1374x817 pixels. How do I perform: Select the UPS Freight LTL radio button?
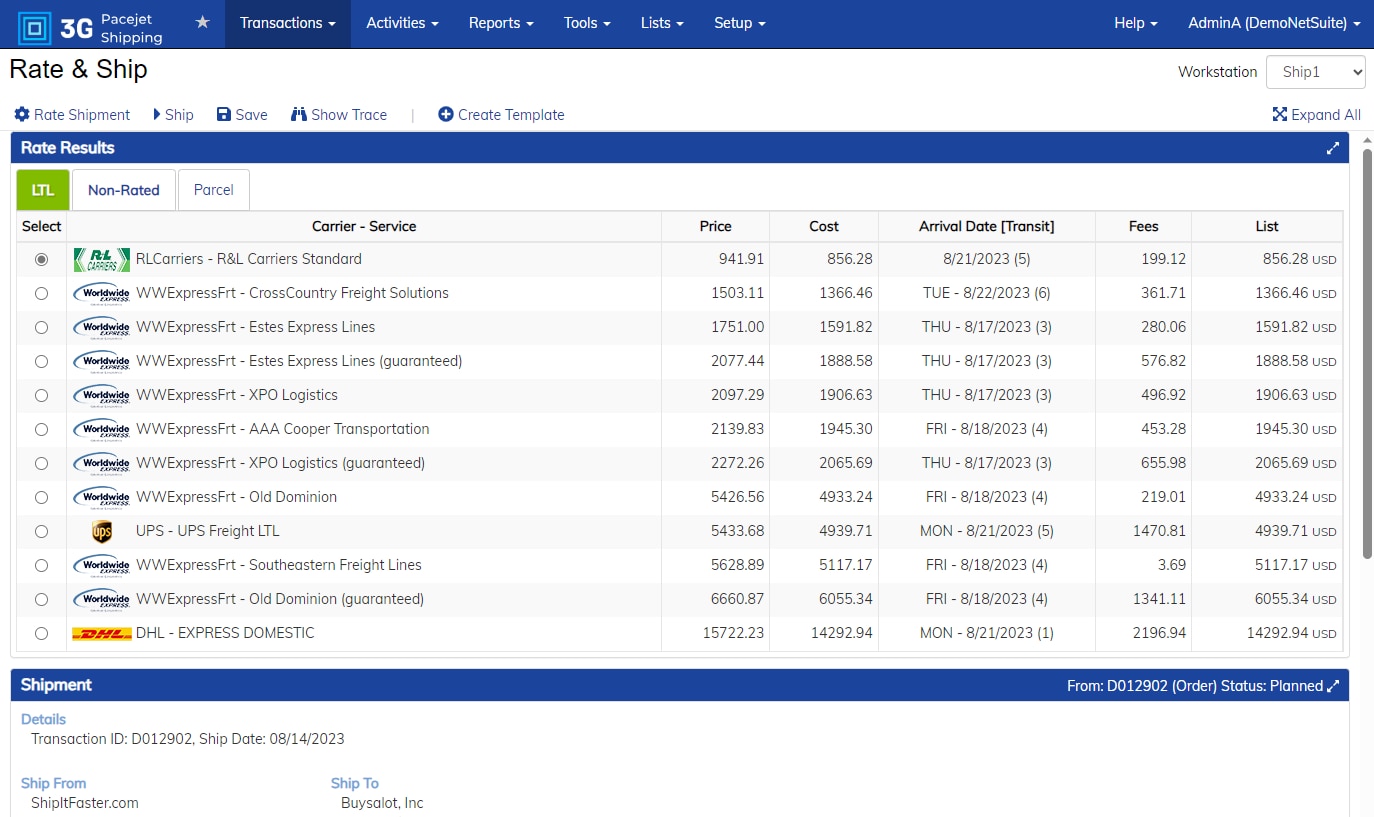pos(41,532)
